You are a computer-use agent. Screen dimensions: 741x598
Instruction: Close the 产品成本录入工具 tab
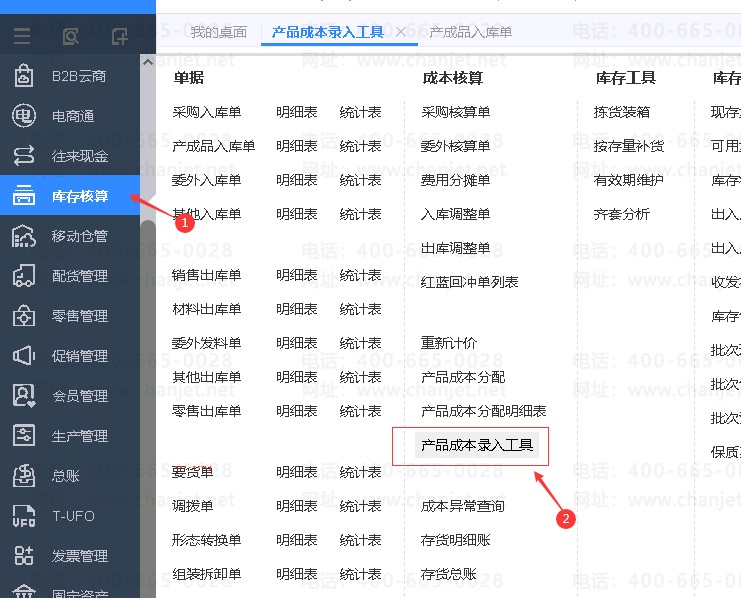click(x=401, y=32)
